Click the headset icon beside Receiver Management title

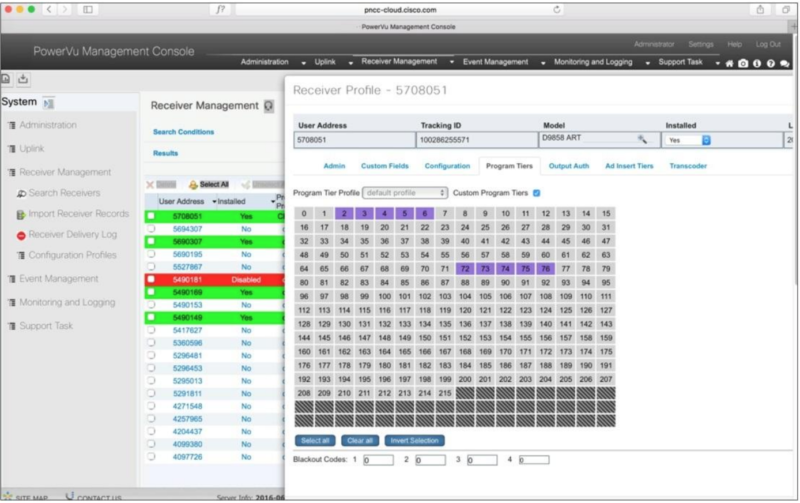point(269,106)
